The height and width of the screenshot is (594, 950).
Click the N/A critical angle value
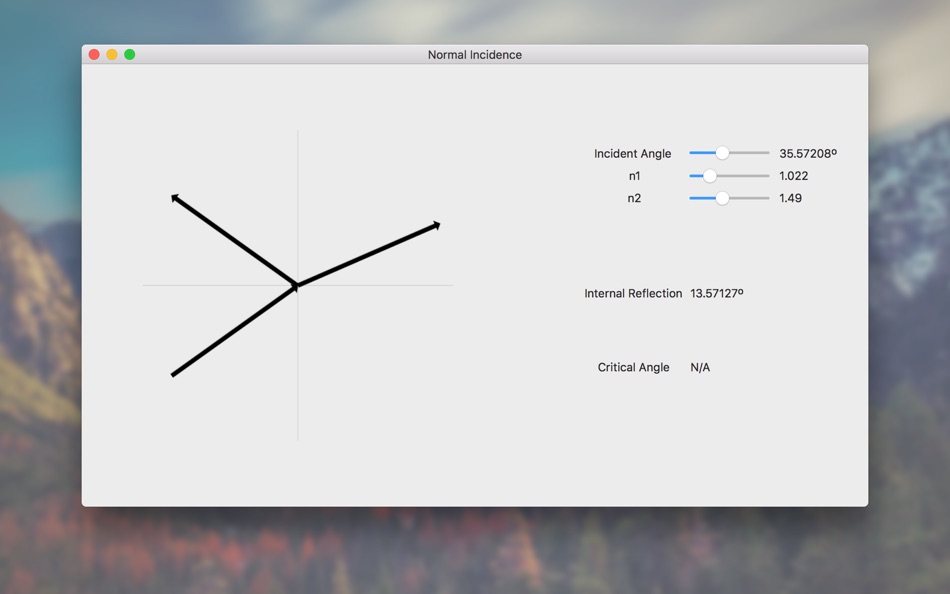tap(700, 367)
